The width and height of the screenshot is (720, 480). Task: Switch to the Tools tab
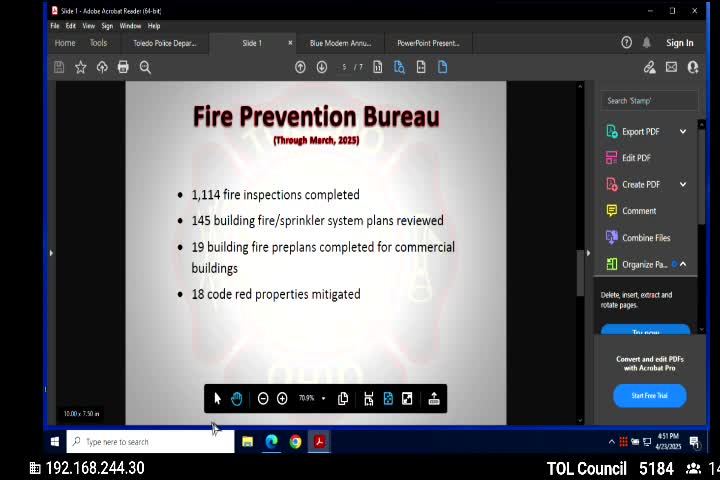[98, 43]
